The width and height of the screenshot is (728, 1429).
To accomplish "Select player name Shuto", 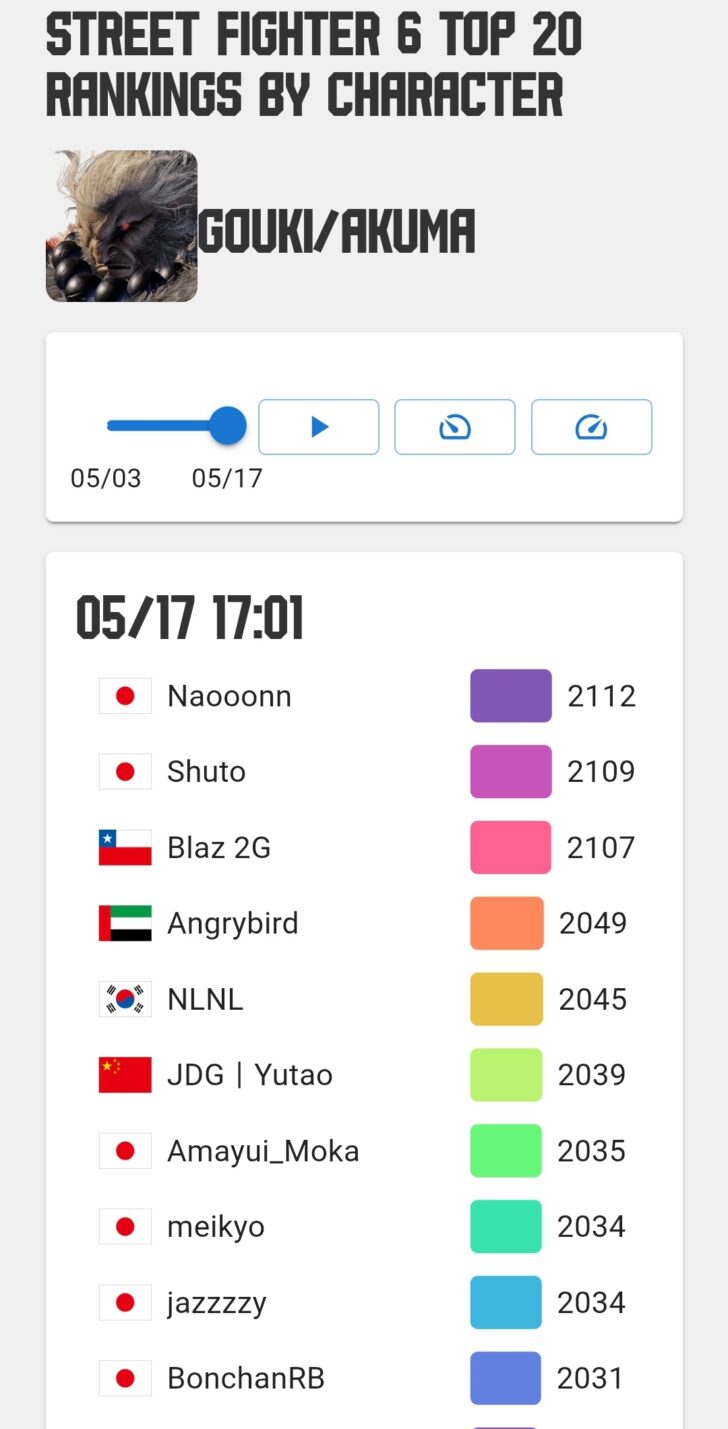I will tap(206, 772).
